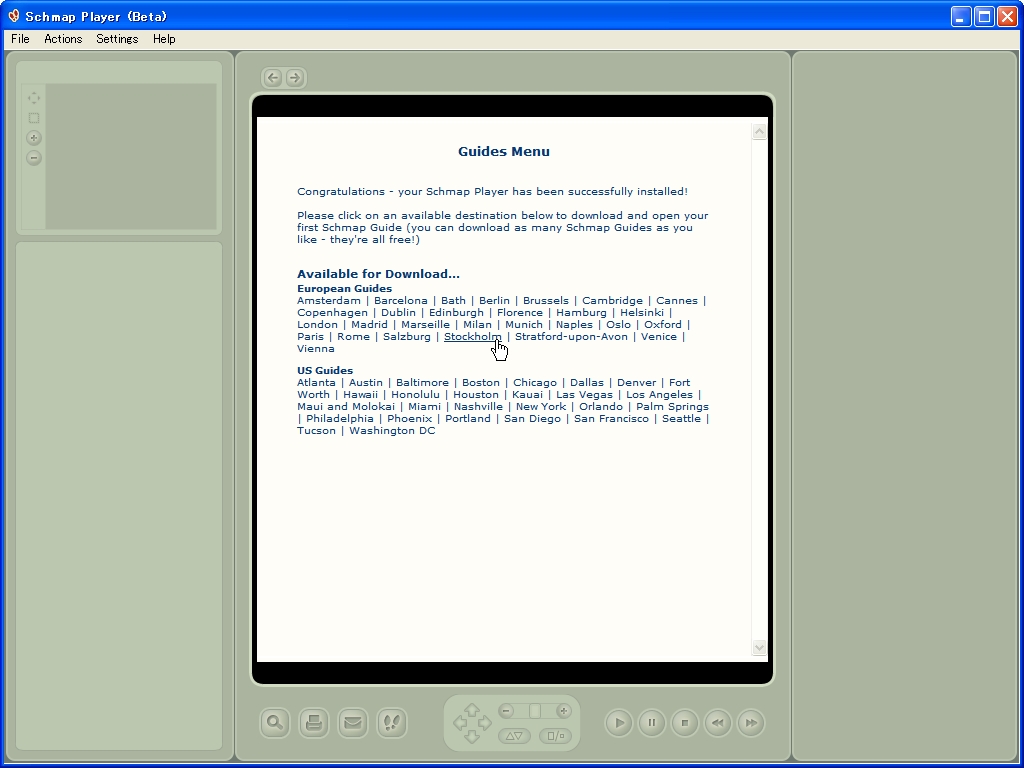Select the Paris guide
The height and width of the screenshot is (768, 1024).
(310, 337)
